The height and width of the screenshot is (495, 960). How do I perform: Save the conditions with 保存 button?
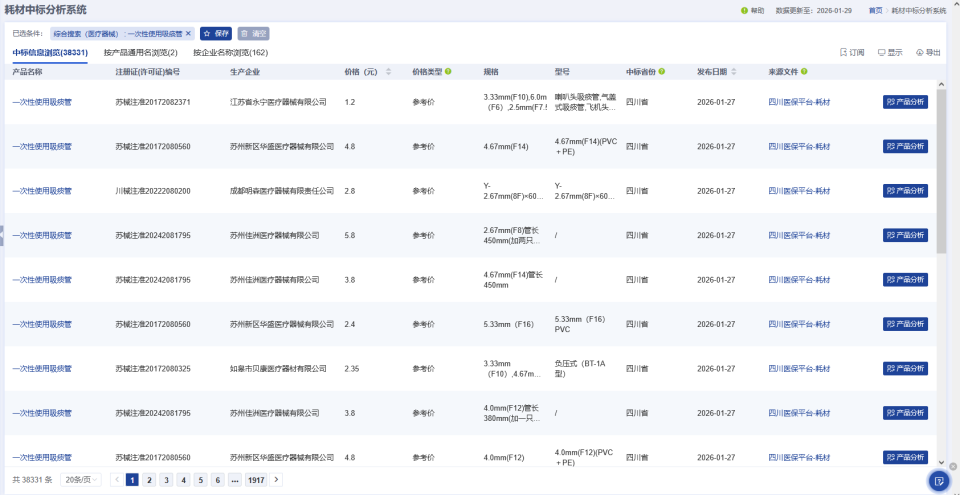click(216, 34)
